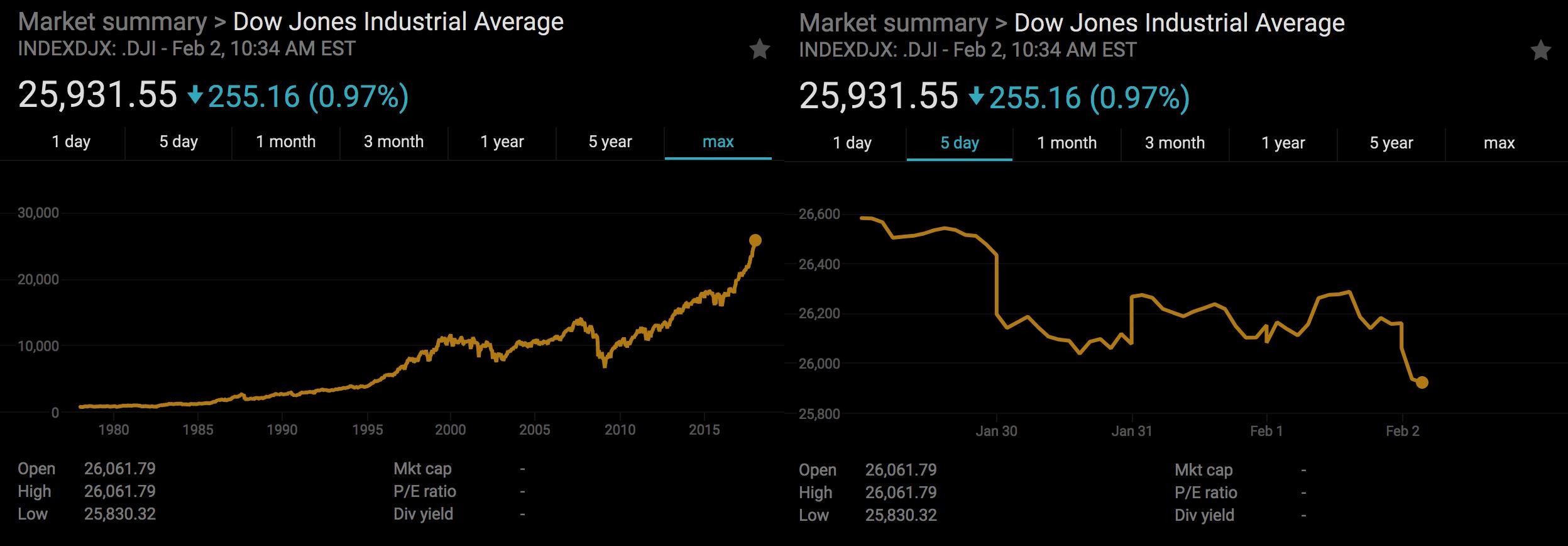Click 26,600 axis label on 5 day chart
Image resolution: width=1568 pixels, height=546 pixels.
point(820,214)
